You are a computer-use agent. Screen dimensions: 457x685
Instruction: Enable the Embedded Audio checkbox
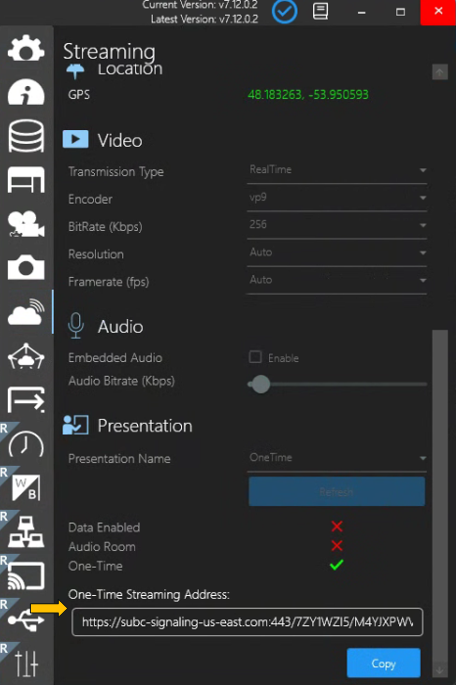(x=255, y=357)
